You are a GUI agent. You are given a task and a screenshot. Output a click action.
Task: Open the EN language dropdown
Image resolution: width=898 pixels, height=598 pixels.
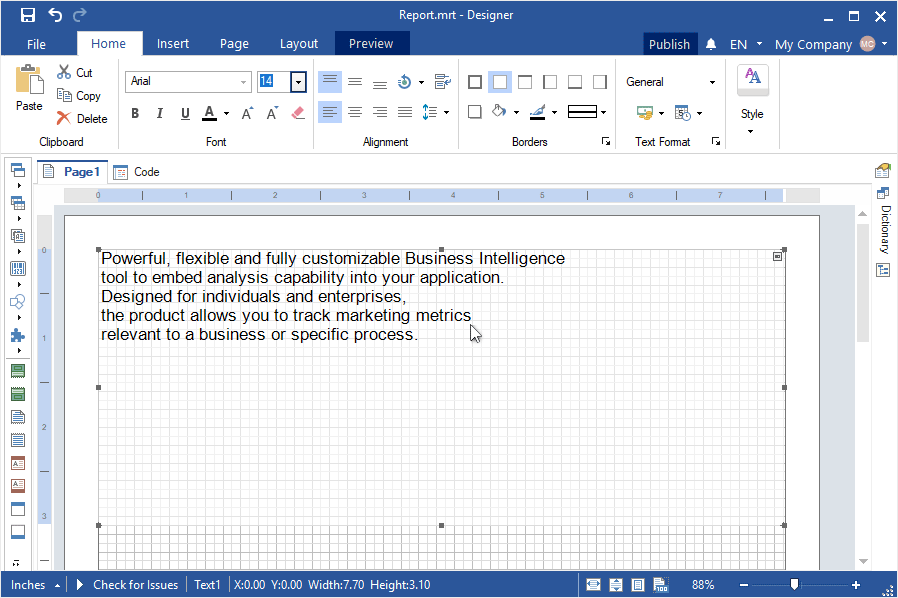pos(745,44)
